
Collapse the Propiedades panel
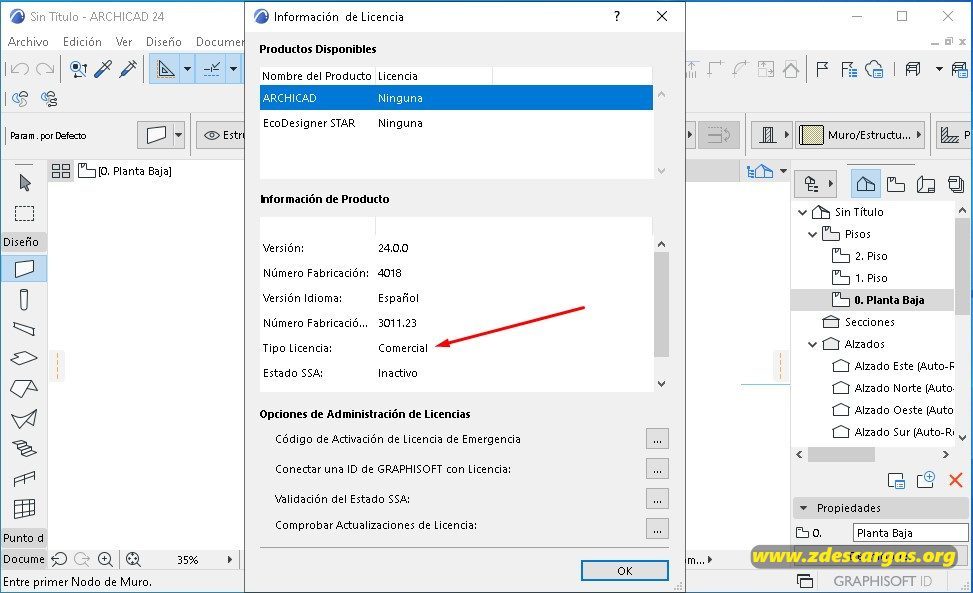coord(804,508)
